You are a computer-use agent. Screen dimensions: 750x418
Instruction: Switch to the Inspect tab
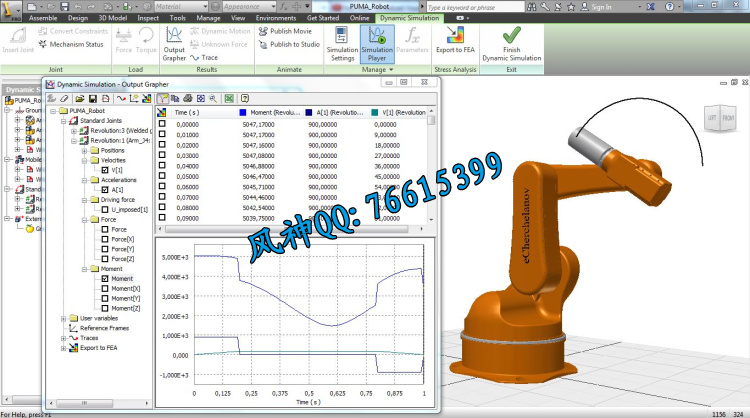click(x=148, y=18)
